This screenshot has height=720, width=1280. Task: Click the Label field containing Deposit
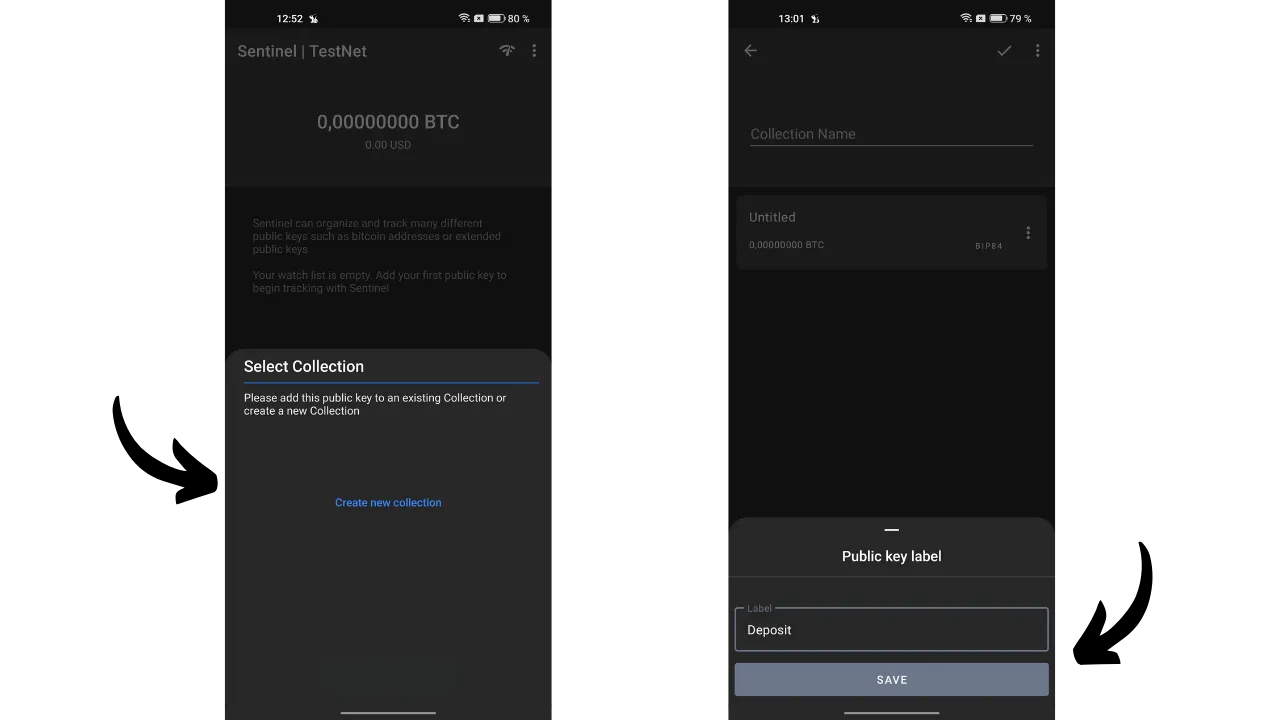point(891,630)
